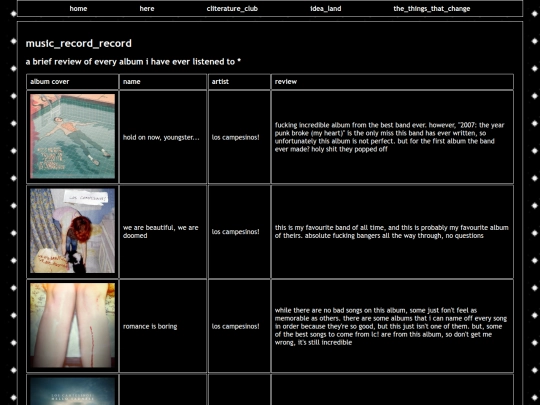Open the cliterature_club page
This screenshot has width=540, height=405.
[232, 9]
